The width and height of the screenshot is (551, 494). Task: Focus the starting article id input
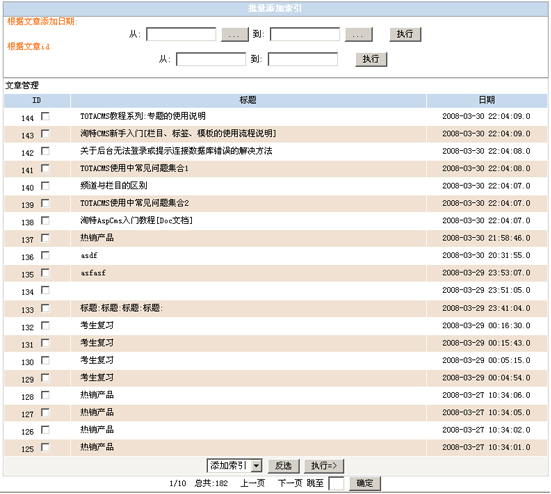click(x=211, y=59)
